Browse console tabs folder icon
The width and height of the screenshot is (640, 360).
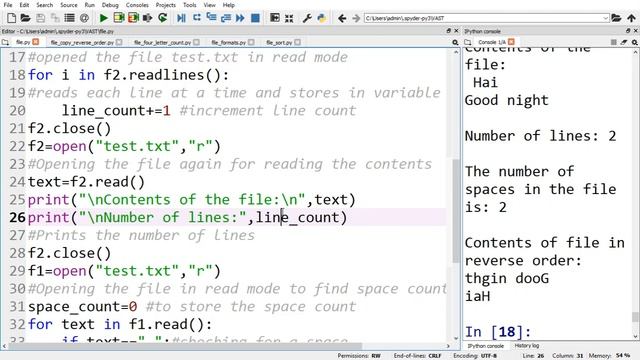(468, 42)
